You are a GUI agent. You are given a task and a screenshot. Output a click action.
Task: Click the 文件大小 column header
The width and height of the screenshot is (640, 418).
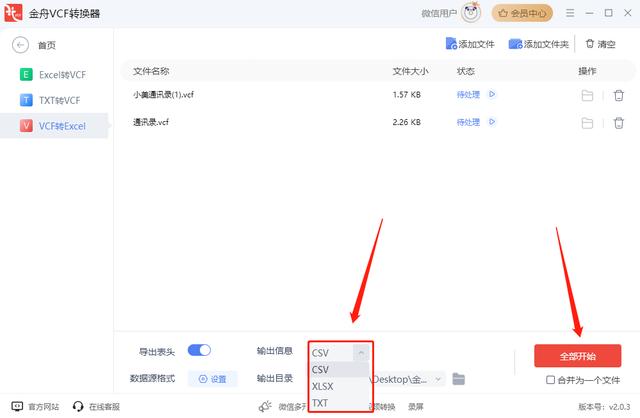click(410, 71)
